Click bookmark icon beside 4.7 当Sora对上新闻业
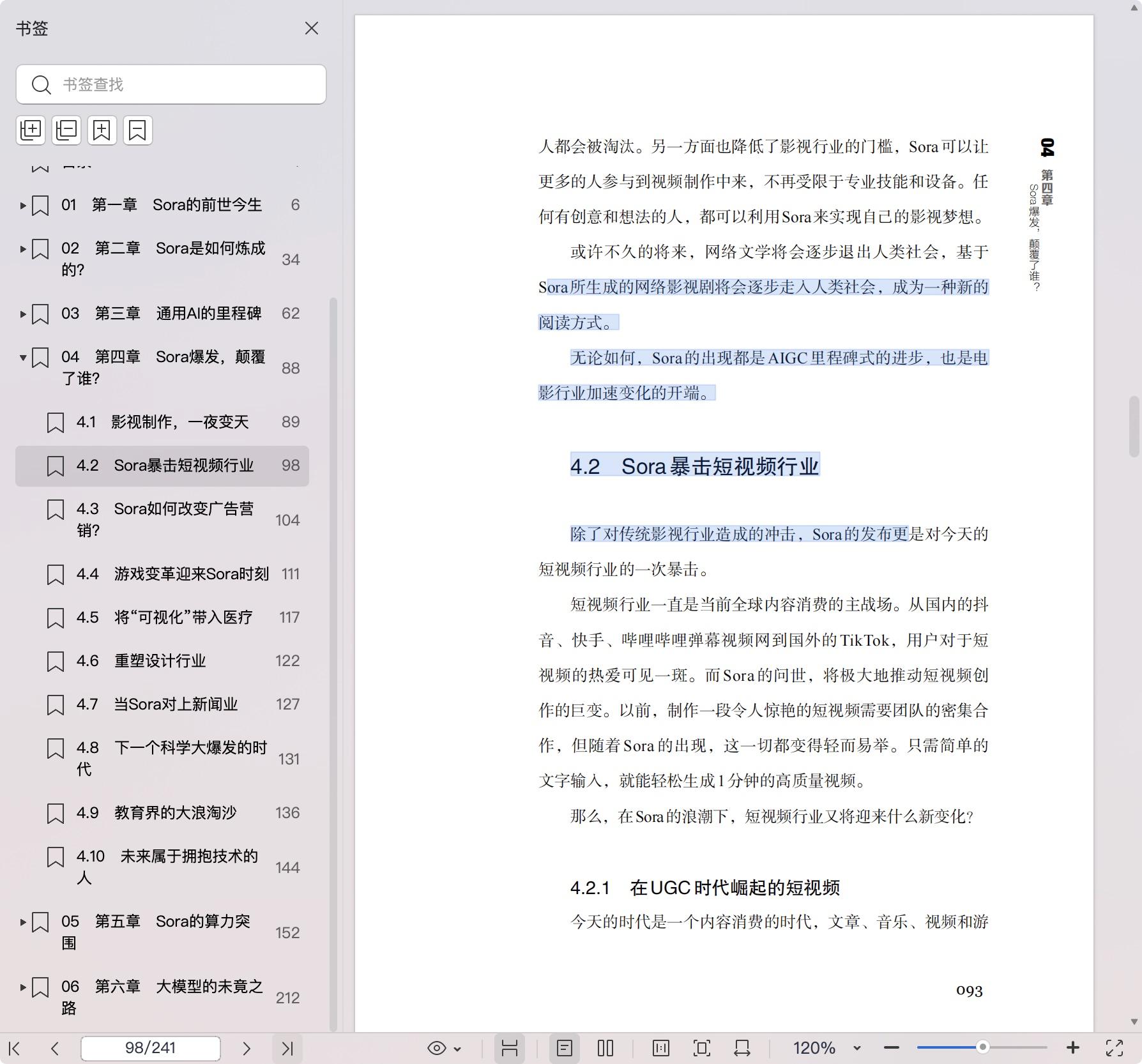1142x1064 pixels. coord(56,705)
